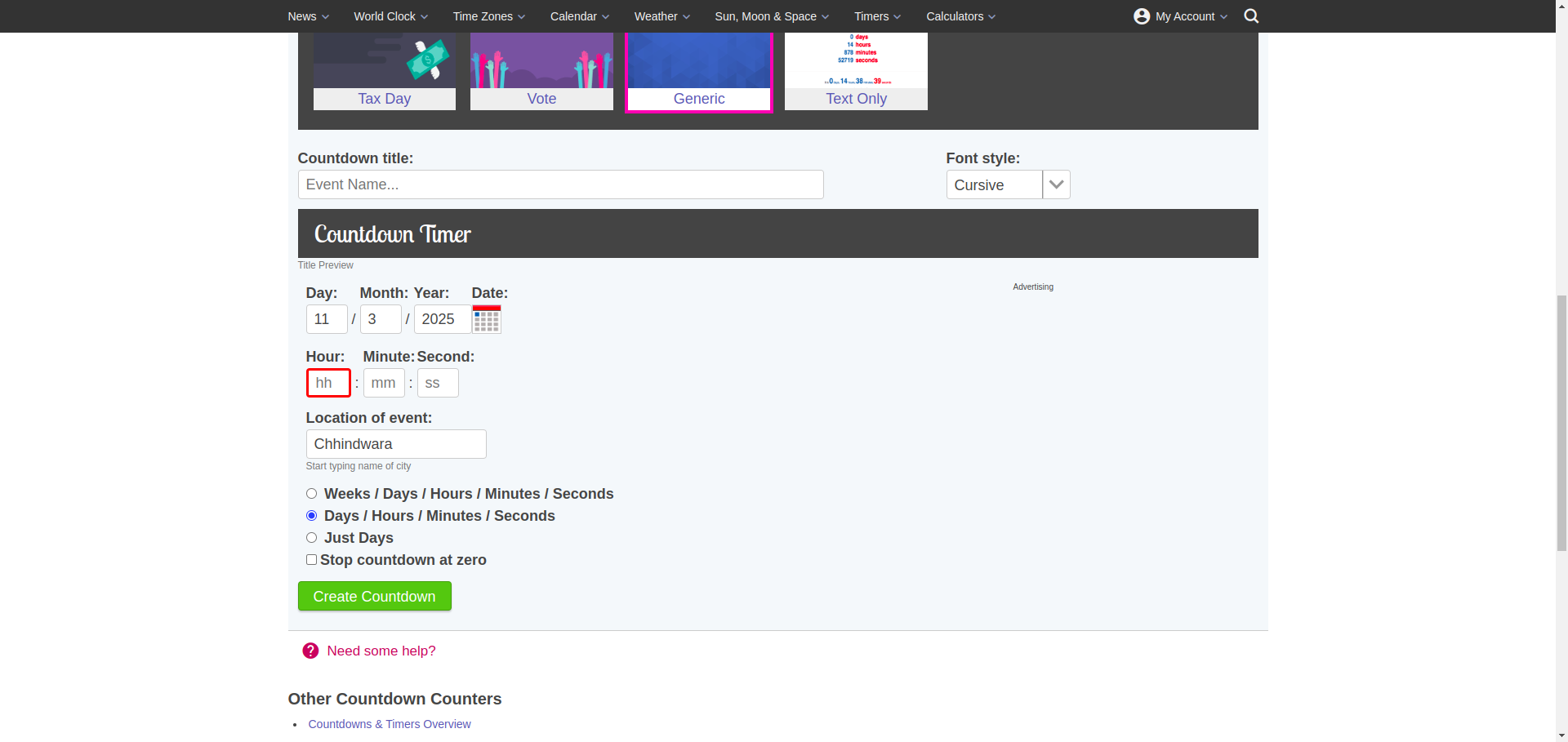Select the Generic blue theme
The height and width of the screenshot is (742, 1568).
click(x=699, y=71)
